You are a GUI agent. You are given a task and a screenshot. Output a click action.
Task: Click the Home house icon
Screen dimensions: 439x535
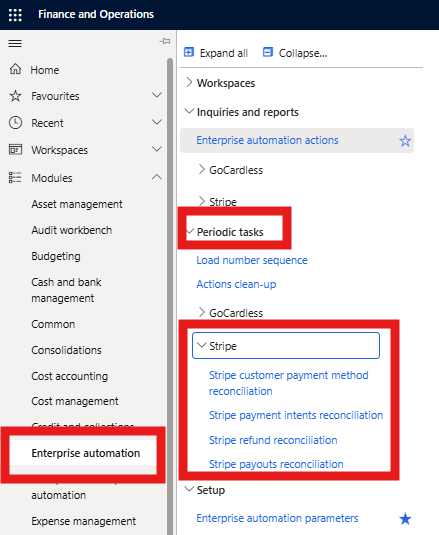pyautogui.click(x=15, y=69)
